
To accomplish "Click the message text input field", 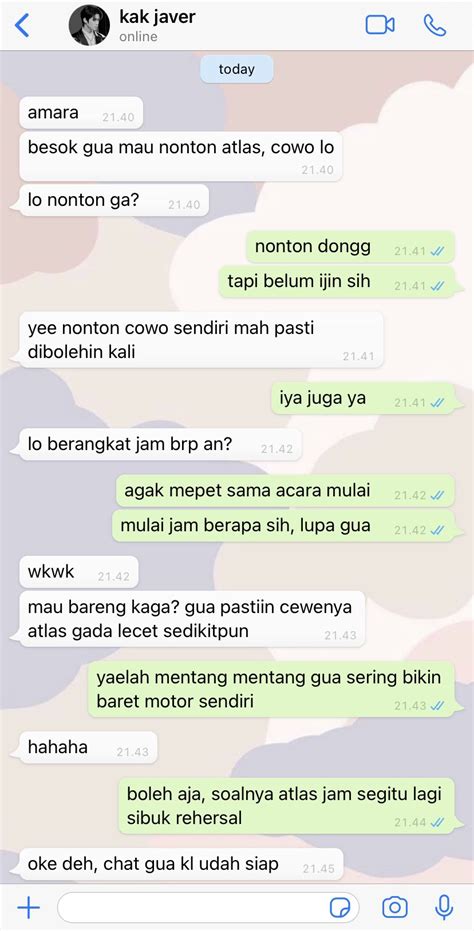I will (x=208, y=907).
